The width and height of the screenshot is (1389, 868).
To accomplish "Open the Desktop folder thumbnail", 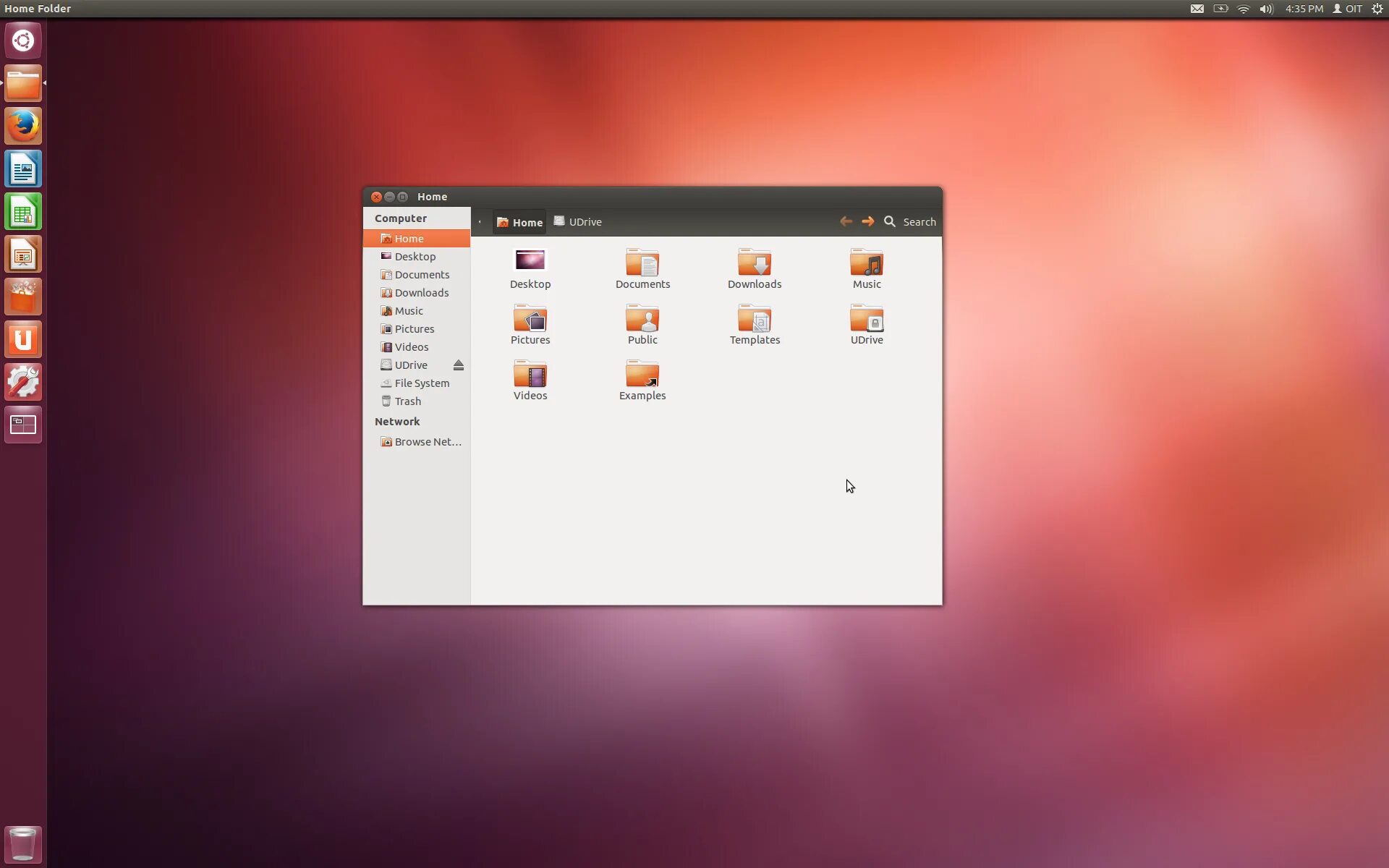I will [530, 260].
